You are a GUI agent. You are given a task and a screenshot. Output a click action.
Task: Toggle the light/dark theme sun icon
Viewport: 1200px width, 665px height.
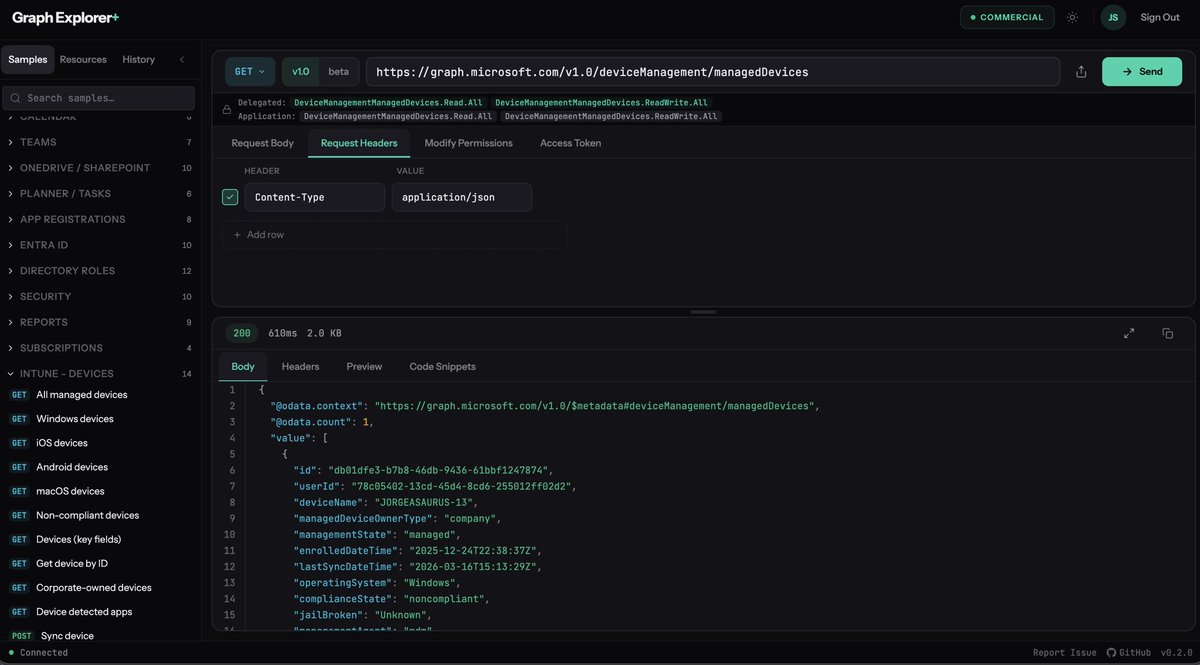point(1073,17)
